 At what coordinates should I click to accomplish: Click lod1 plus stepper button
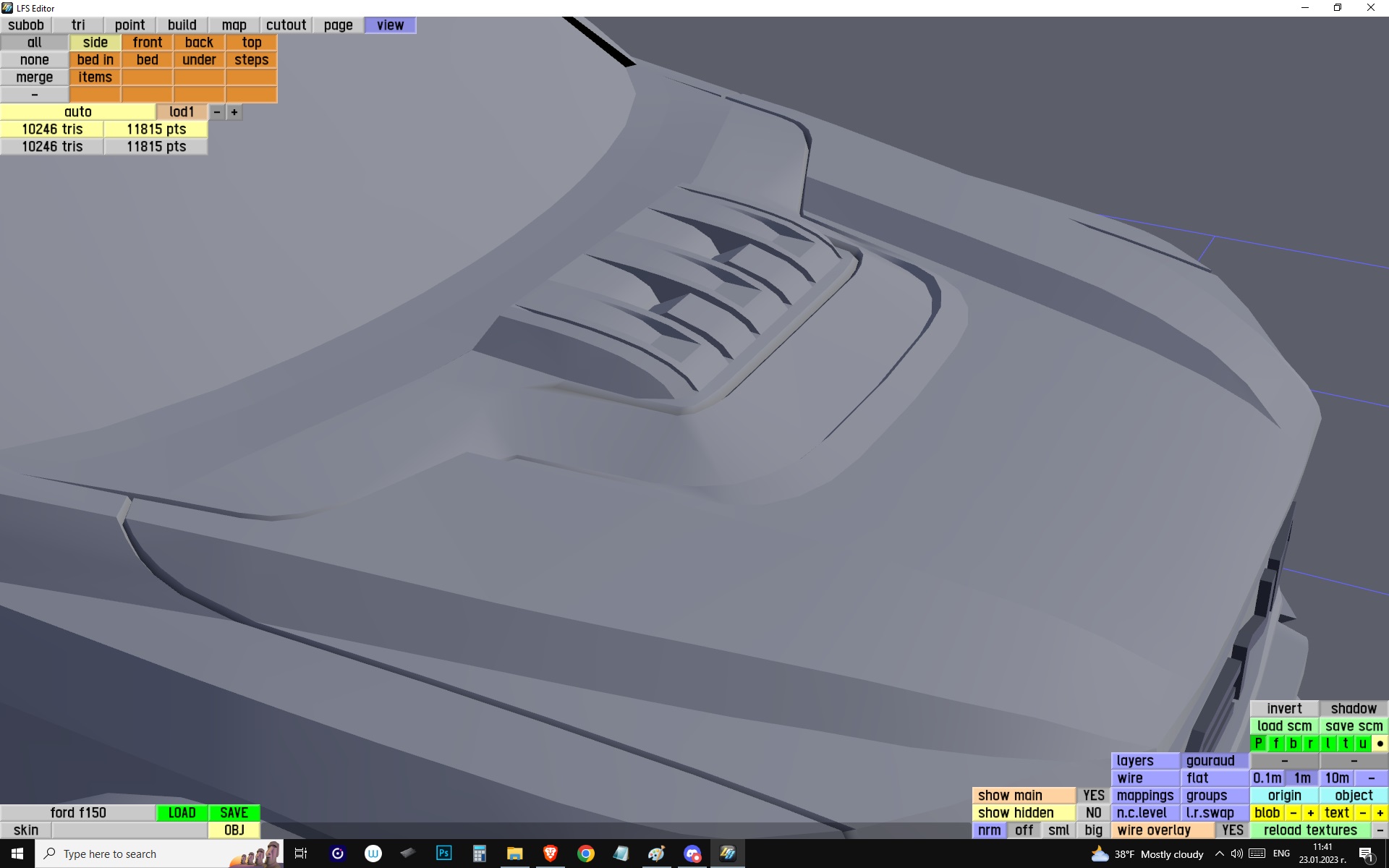[234, 112]
